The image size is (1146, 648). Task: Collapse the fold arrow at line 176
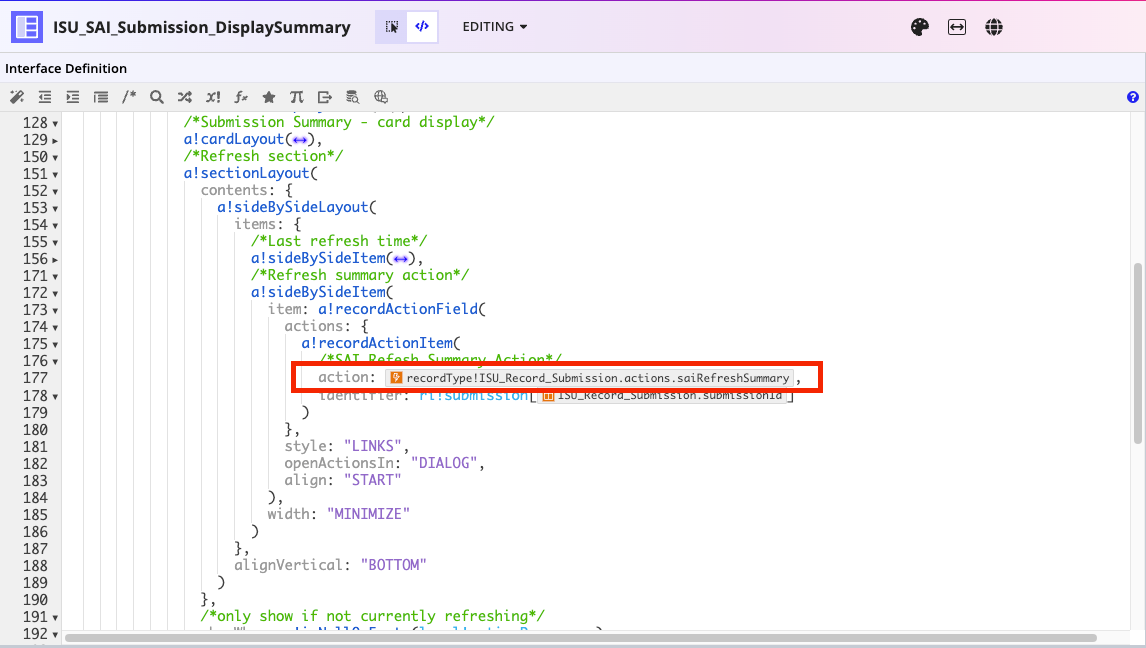55,362
